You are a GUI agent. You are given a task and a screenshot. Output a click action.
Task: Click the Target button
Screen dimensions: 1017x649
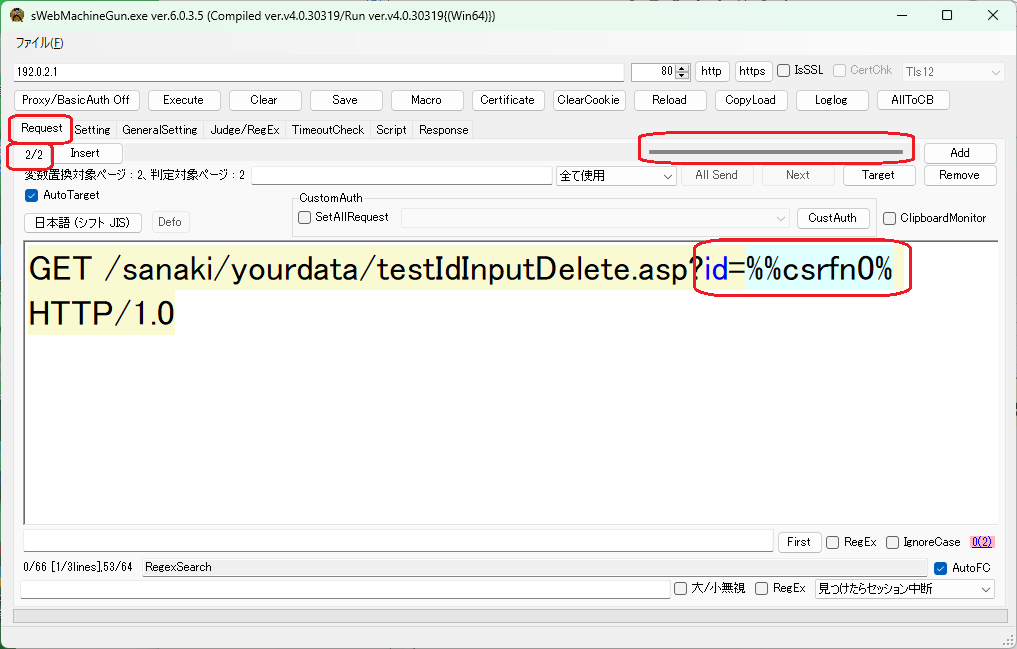click(878, 175)
